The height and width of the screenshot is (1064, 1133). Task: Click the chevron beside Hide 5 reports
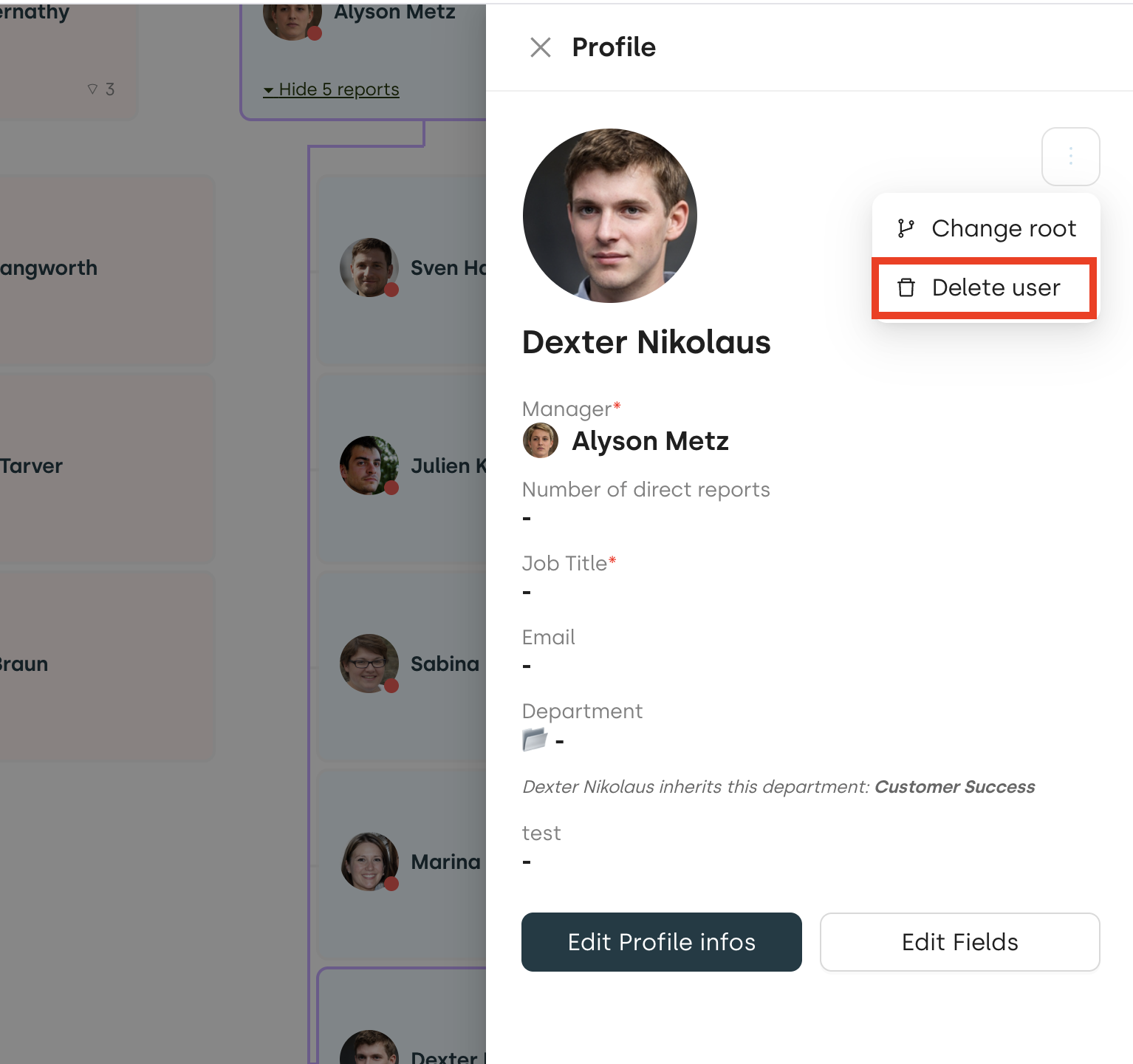(270, 89)
